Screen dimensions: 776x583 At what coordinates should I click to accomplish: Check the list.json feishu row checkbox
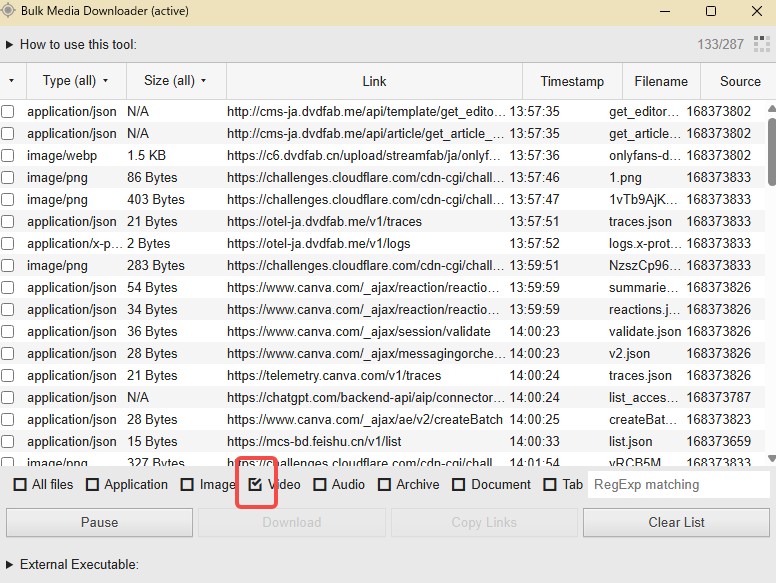click(7, 441)
